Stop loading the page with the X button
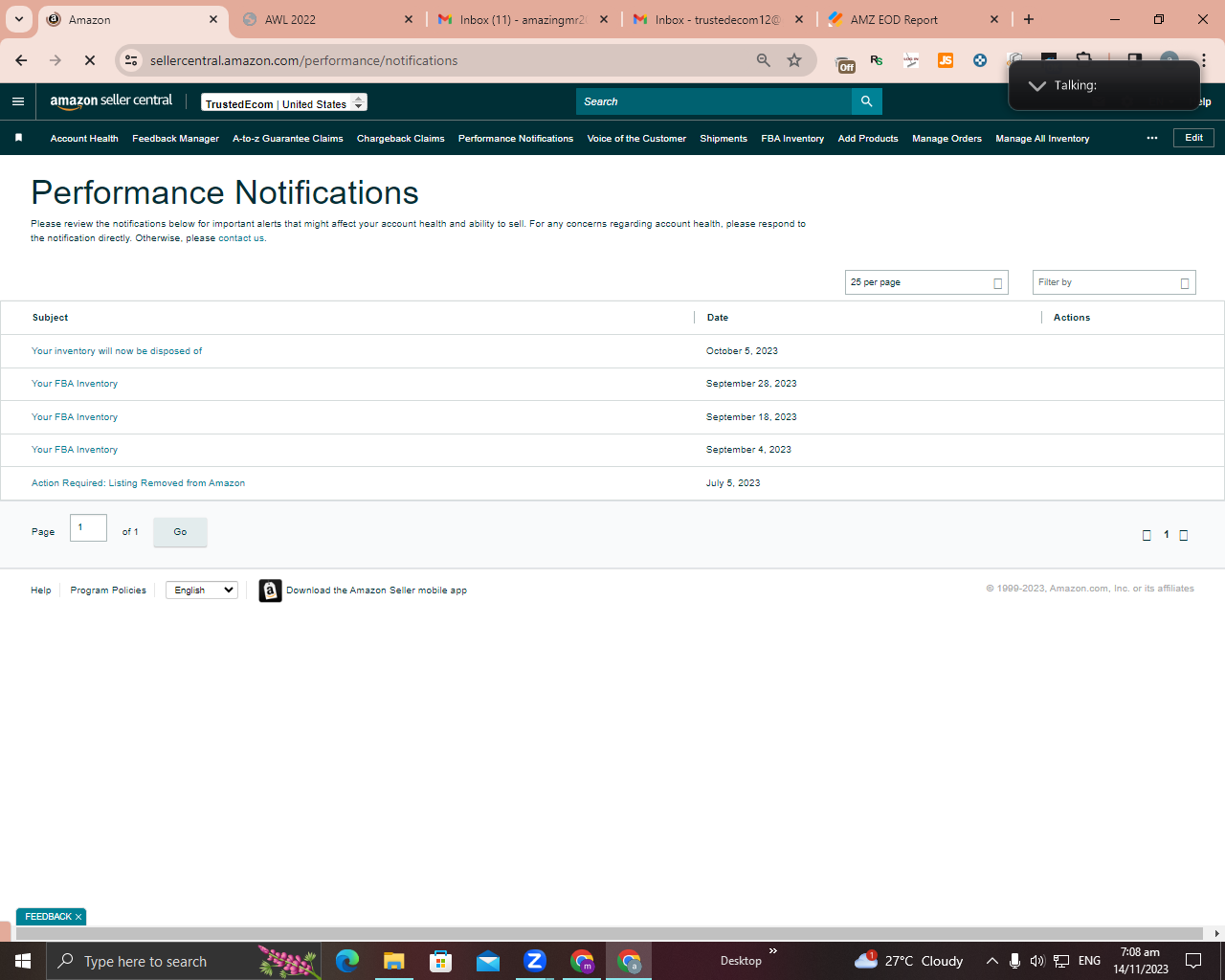 tap(90, 60)
